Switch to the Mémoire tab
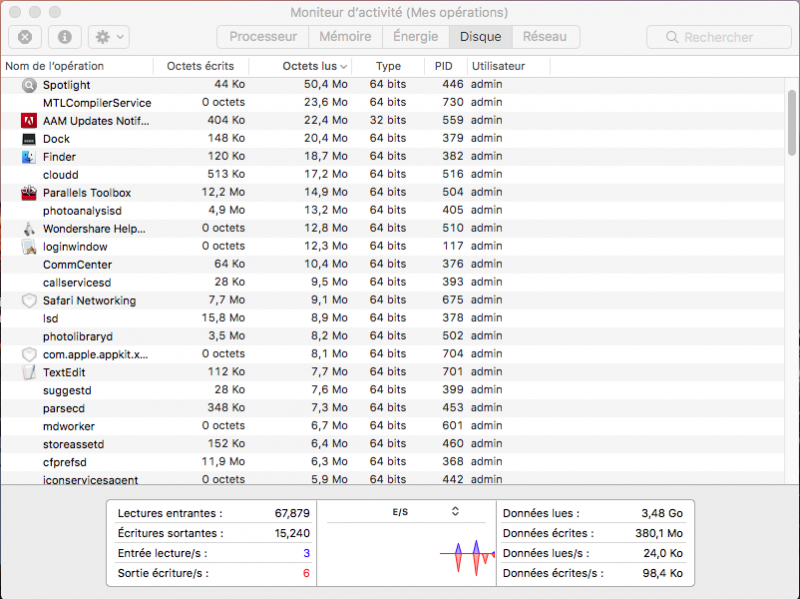Image resolution: width=800 pixels, height=599 pixels. 345,37
